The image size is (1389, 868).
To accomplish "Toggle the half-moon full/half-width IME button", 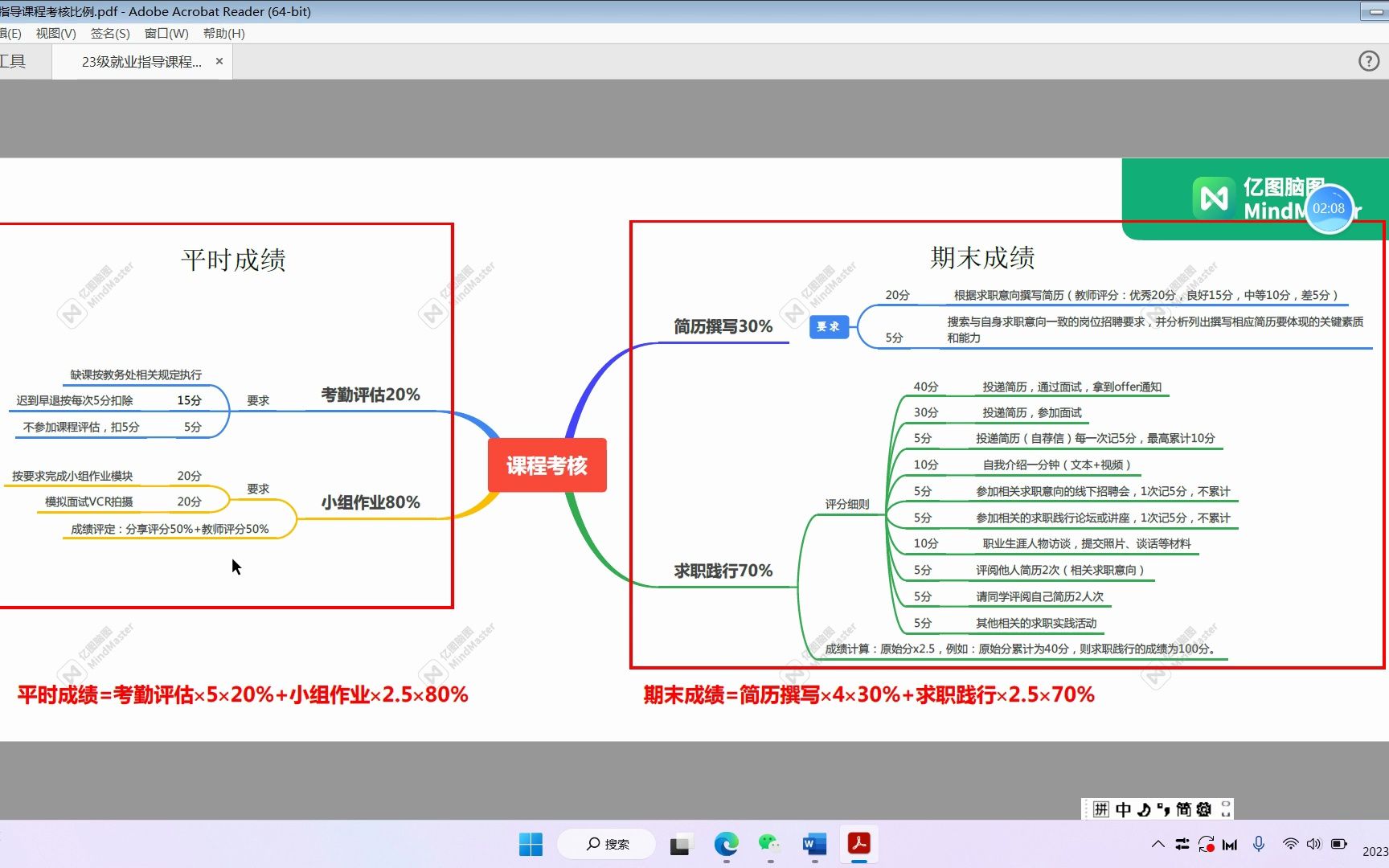I will [1144, 809].
